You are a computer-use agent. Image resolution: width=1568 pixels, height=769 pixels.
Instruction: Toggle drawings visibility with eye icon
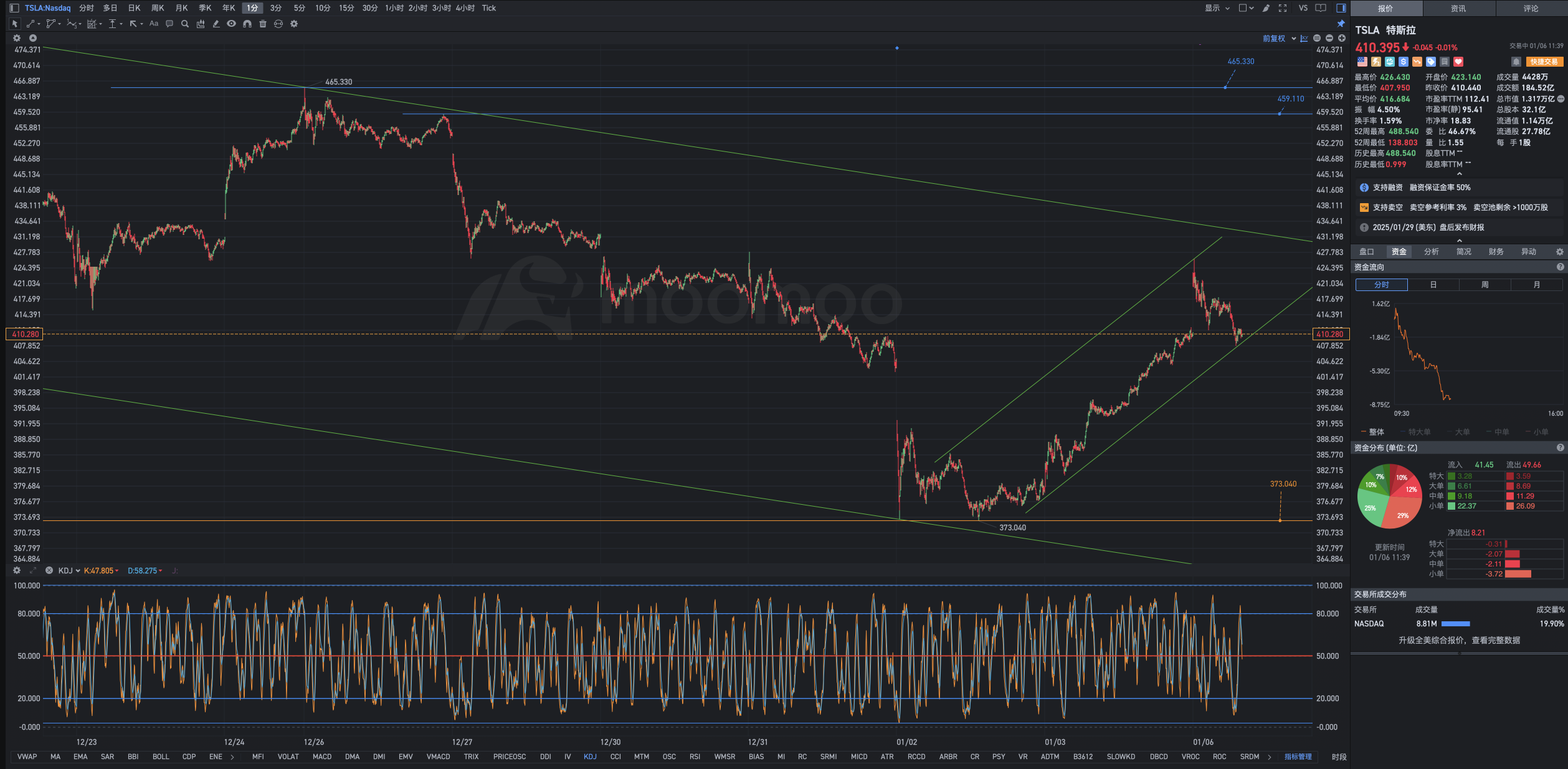232,24
